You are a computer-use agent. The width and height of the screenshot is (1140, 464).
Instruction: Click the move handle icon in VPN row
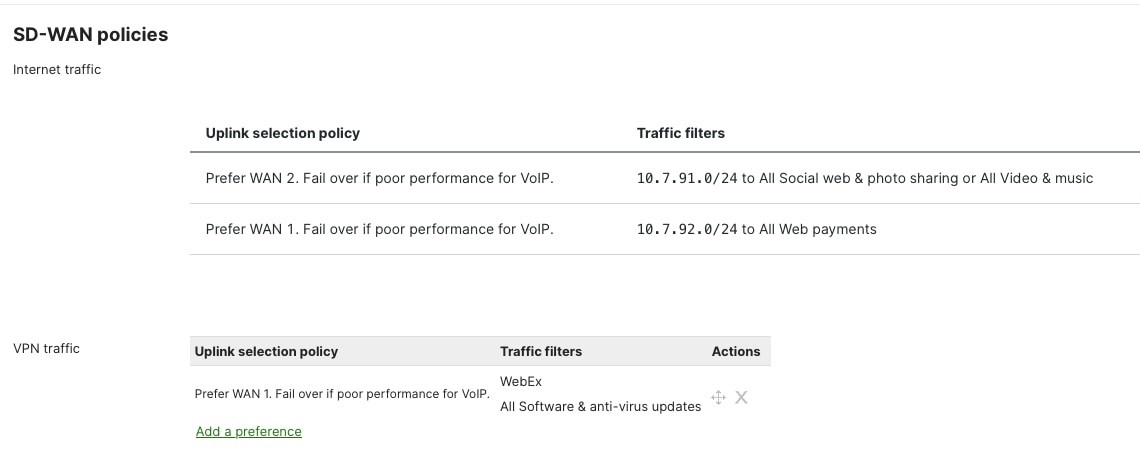pyautogui.click(x=718, y=397)
